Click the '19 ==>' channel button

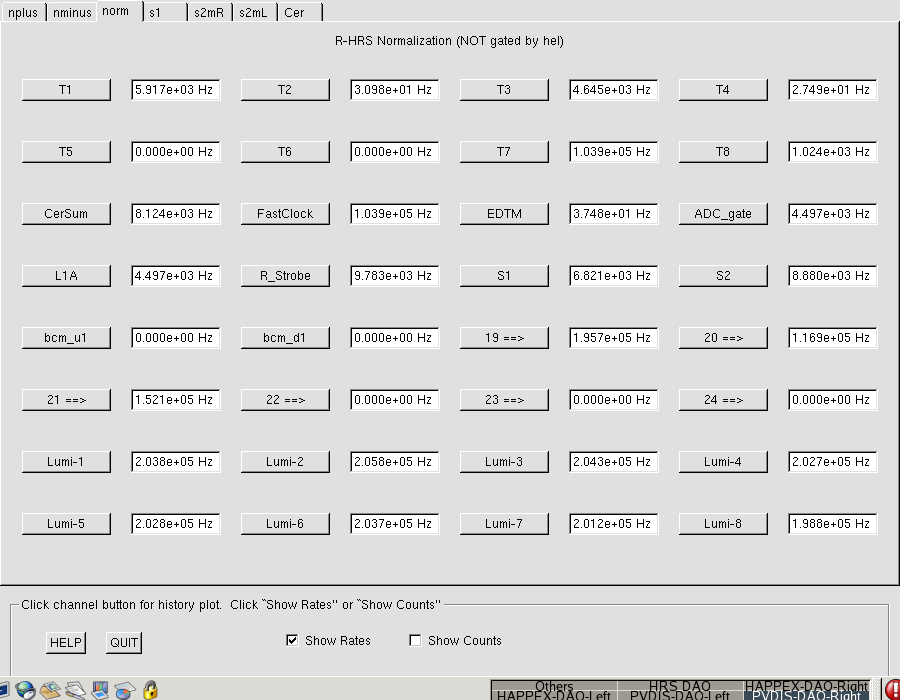[504, 337]
